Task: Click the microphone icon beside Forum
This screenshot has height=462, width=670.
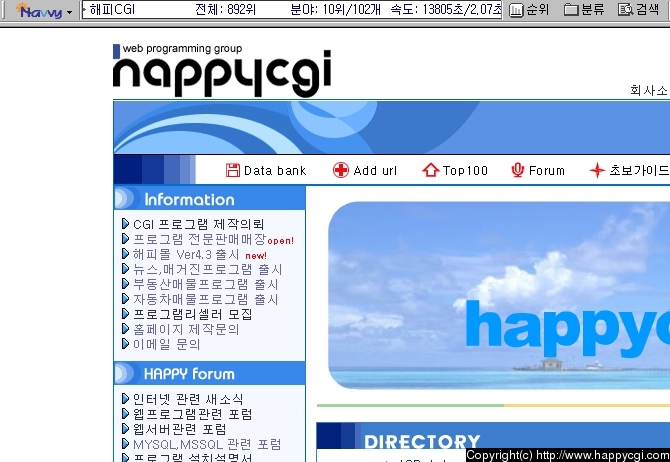Action: tap(517, 170)
